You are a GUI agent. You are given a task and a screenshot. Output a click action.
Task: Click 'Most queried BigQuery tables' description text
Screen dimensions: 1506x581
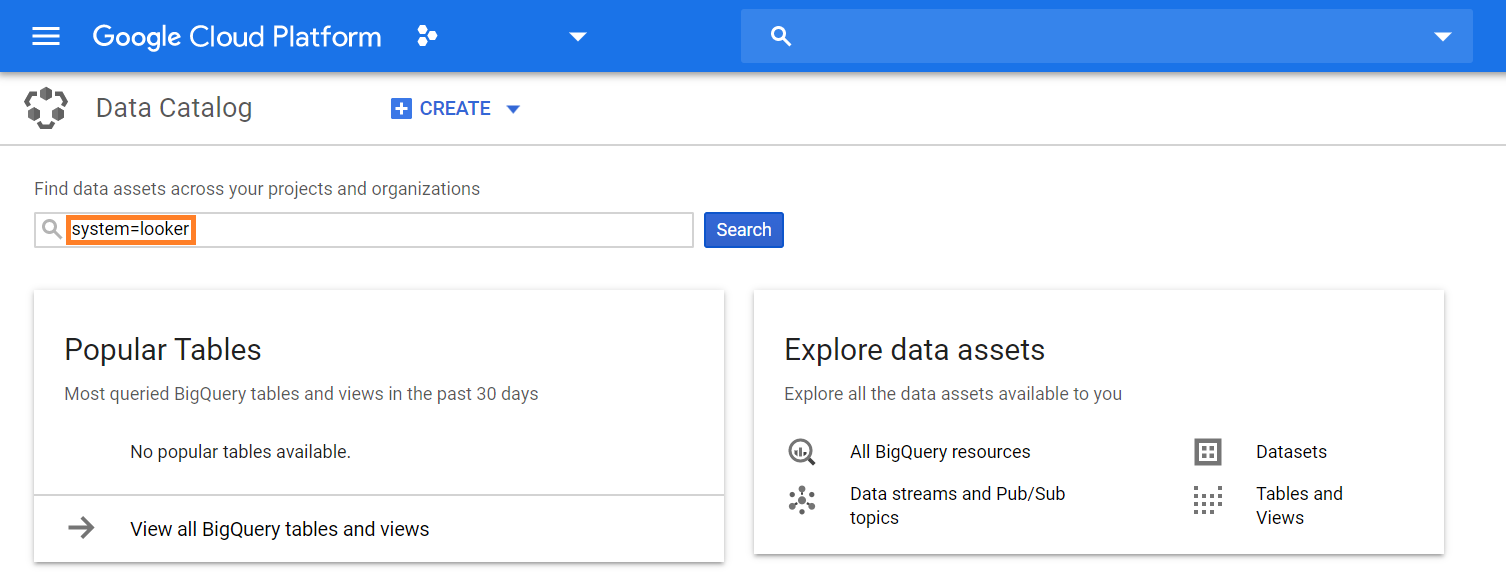coord(301,394)
